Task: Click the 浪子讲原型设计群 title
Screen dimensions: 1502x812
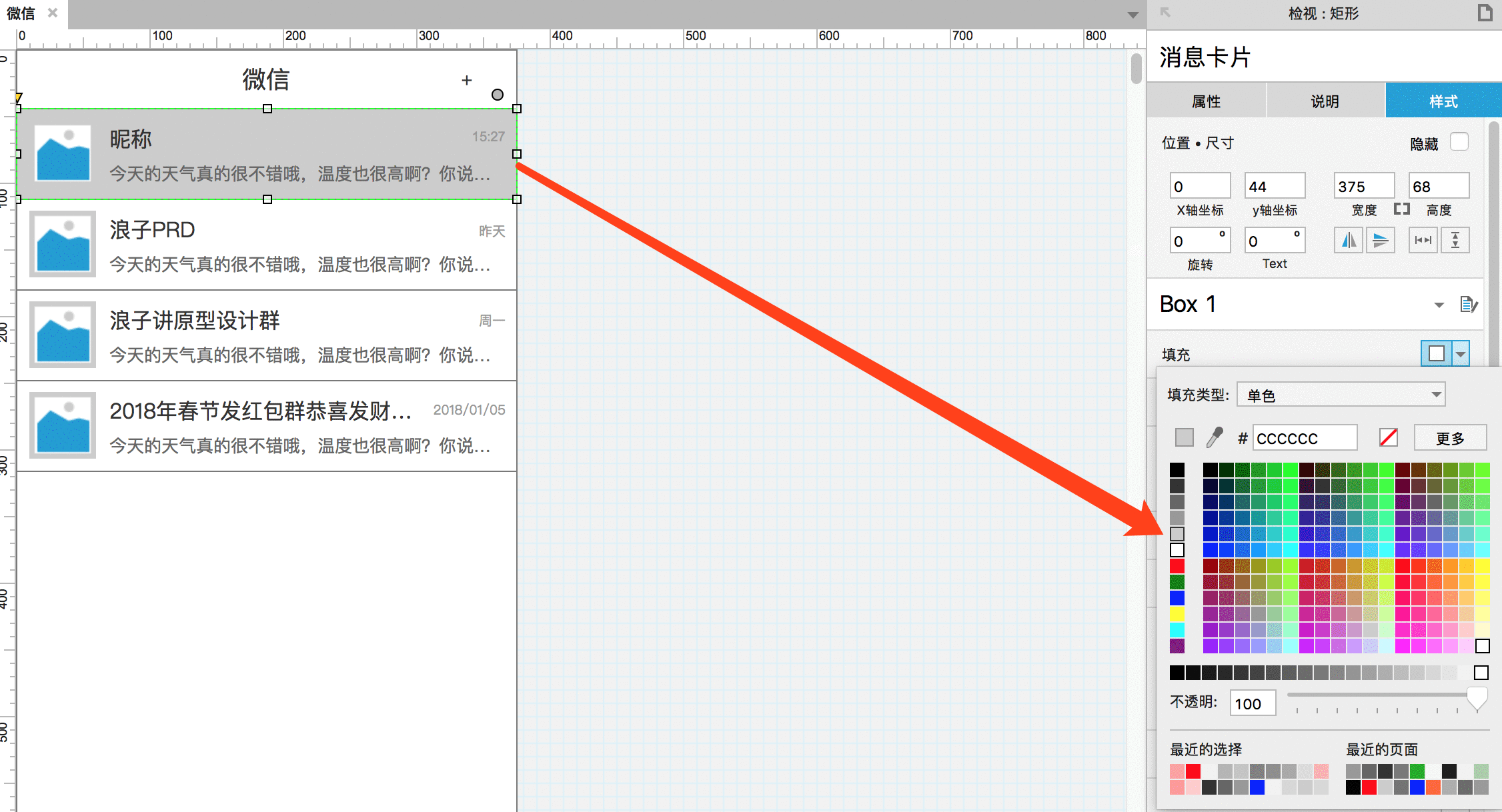Action: pyautogui.click(x=195, y=321)
